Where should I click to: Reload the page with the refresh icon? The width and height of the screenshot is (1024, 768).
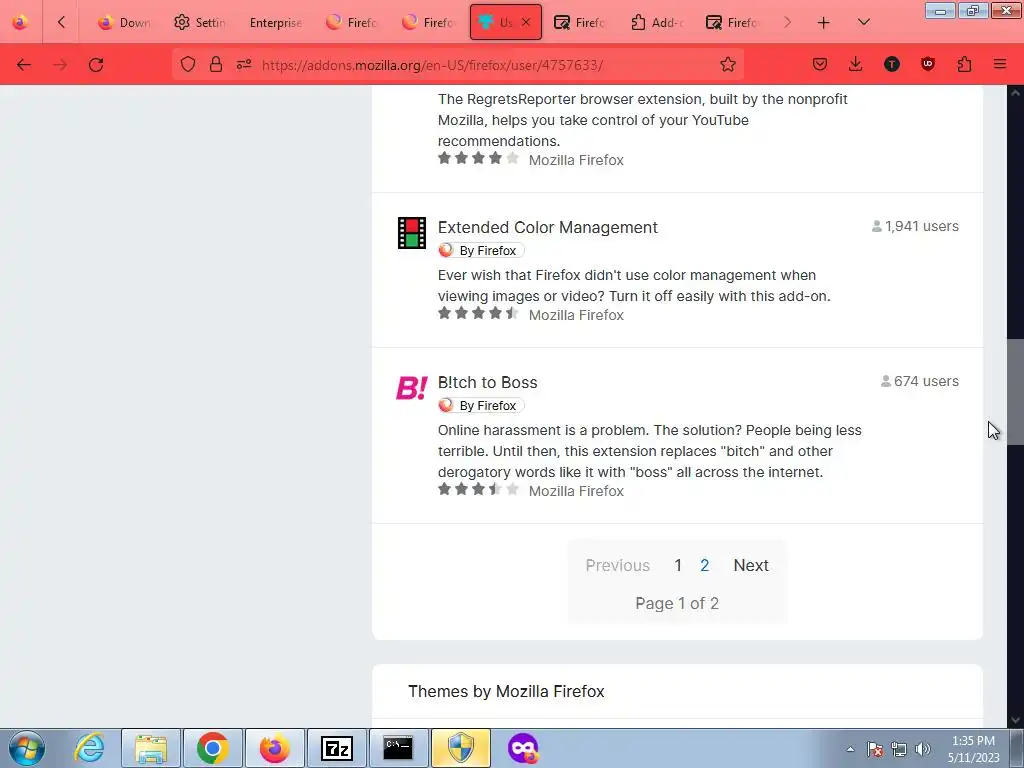[x=96, y=65]
